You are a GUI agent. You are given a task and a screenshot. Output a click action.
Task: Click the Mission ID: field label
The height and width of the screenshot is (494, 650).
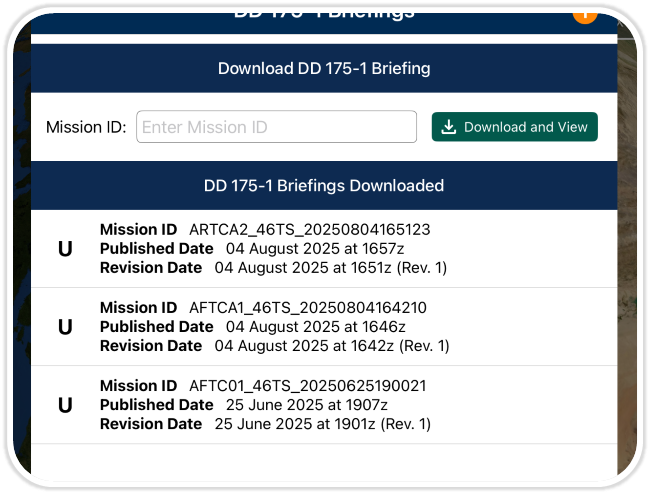tap(86, 127)
